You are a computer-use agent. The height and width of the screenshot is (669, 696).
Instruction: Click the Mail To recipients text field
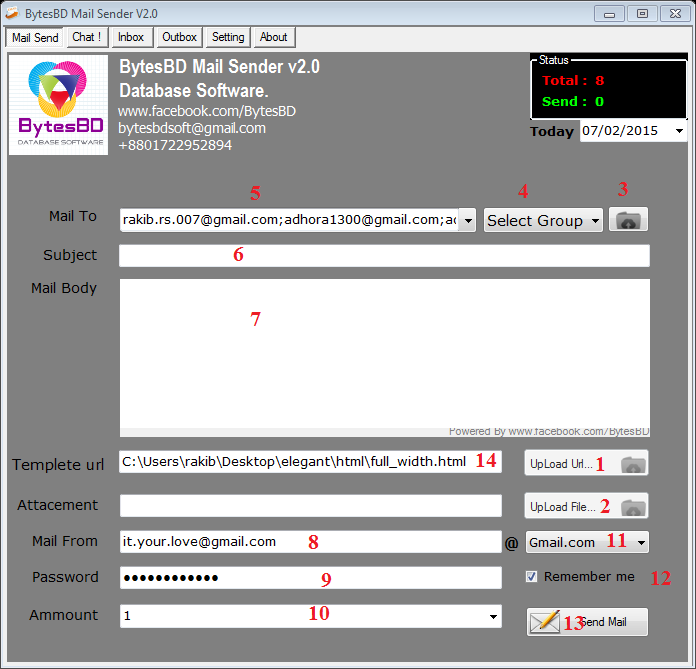pyautogui.click(x=289, y=220)
